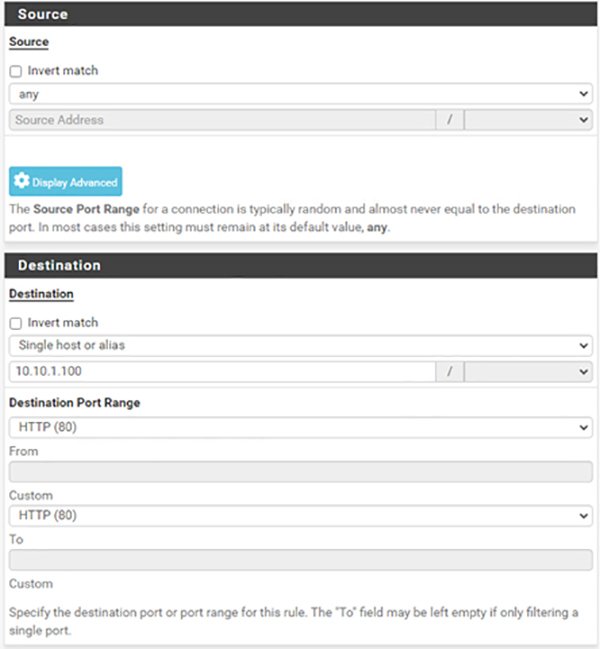Viewport: 600px width, 649px height.
Task: Click the gear icon on Display Advanced
Action: click(x=21, y=182)
